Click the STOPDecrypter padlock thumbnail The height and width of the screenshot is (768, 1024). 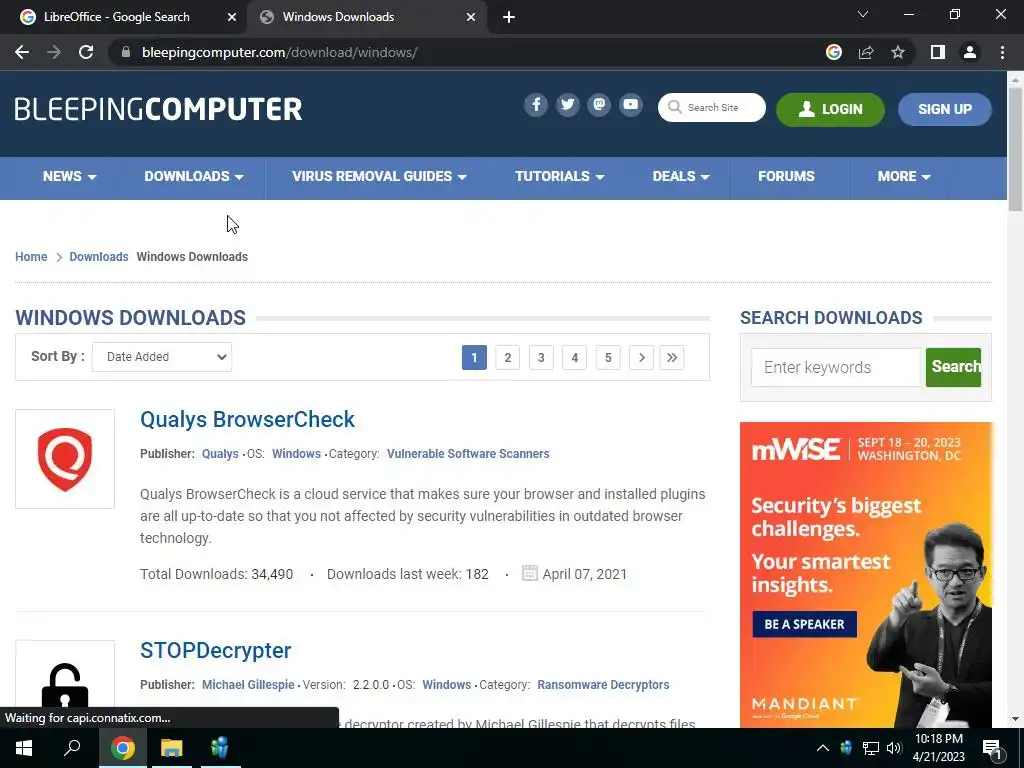click(65, 684)
